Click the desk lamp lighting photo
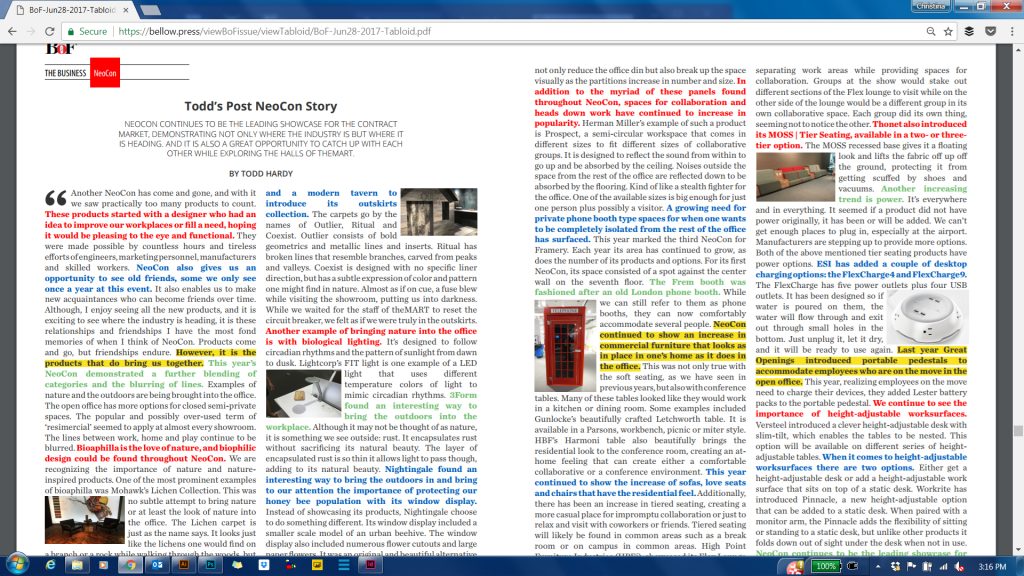Image resolution: width=1024 pixels, height=576 pixels. [x=303, y=394]
